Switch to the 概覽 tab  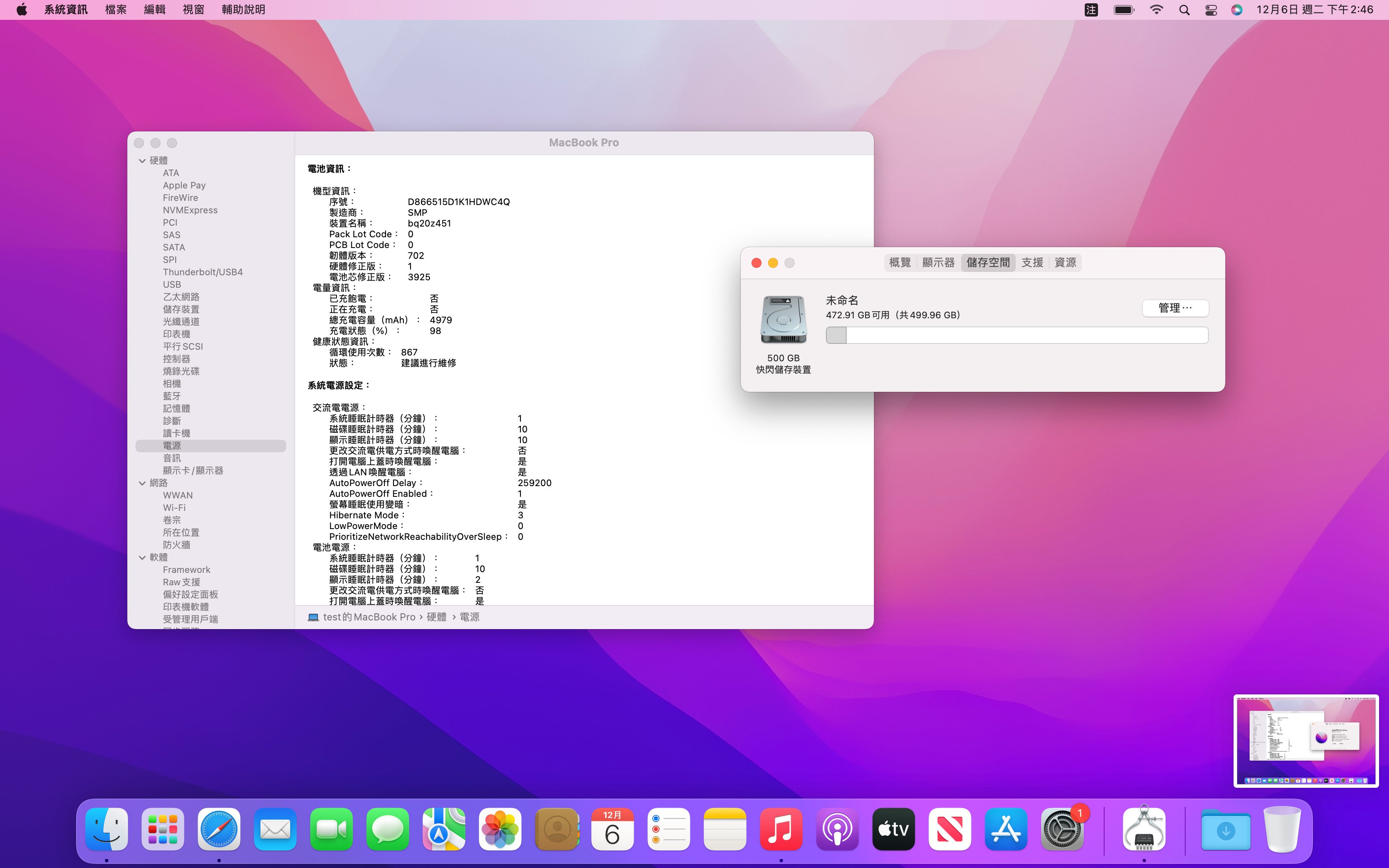pyautogui.click(x=900, y=262)
